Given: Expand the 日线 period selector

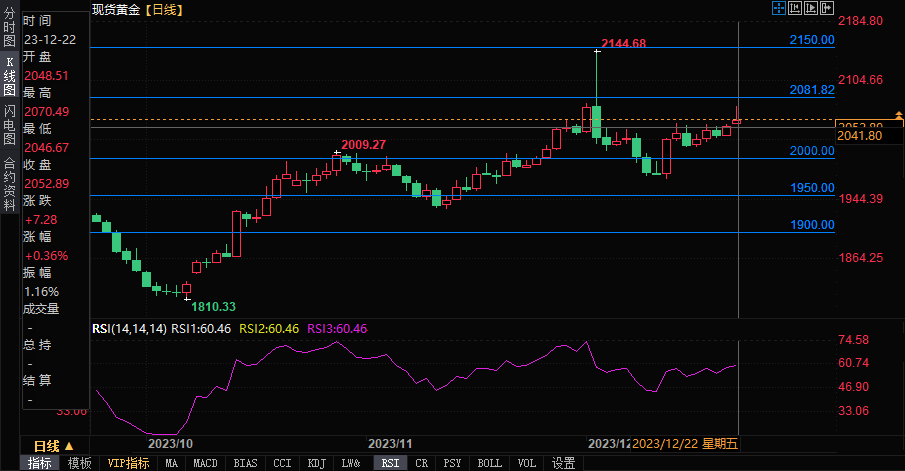Looking at the screenshot, I should (52, 445).
